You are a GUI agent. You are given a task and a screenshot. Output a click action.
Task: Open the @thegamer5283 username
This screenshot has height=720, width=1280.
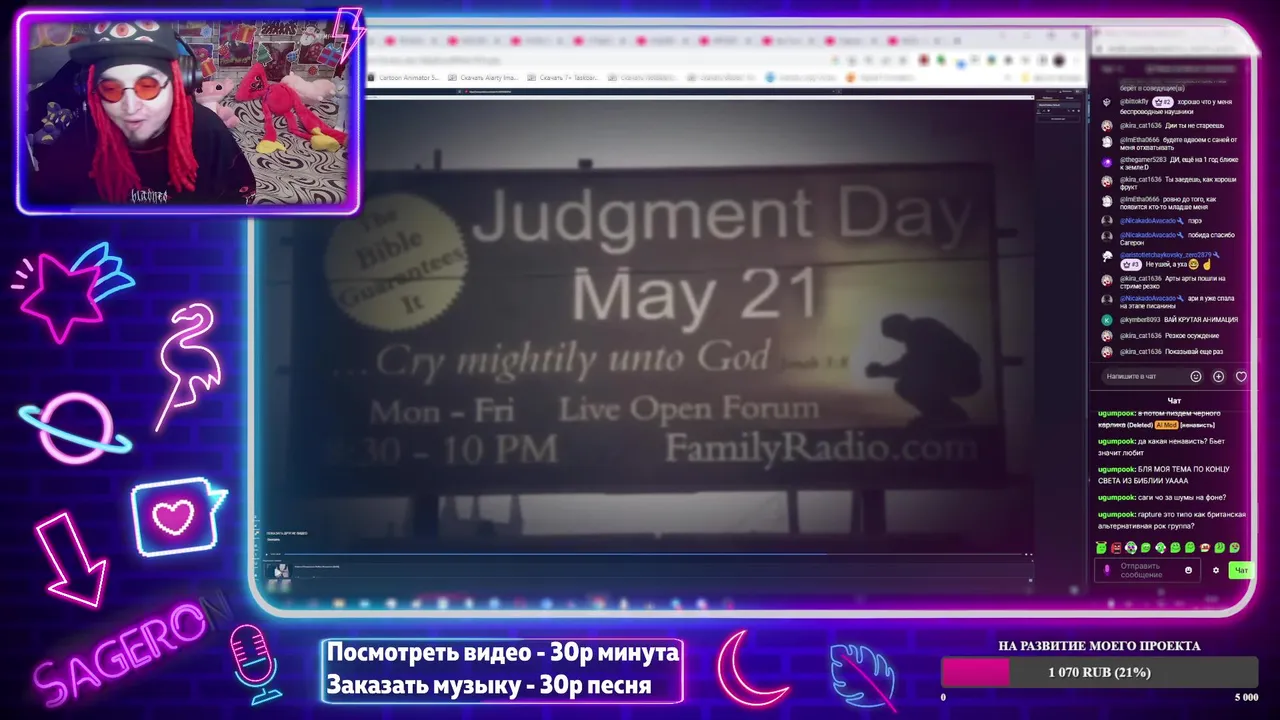coord(1143,160)
